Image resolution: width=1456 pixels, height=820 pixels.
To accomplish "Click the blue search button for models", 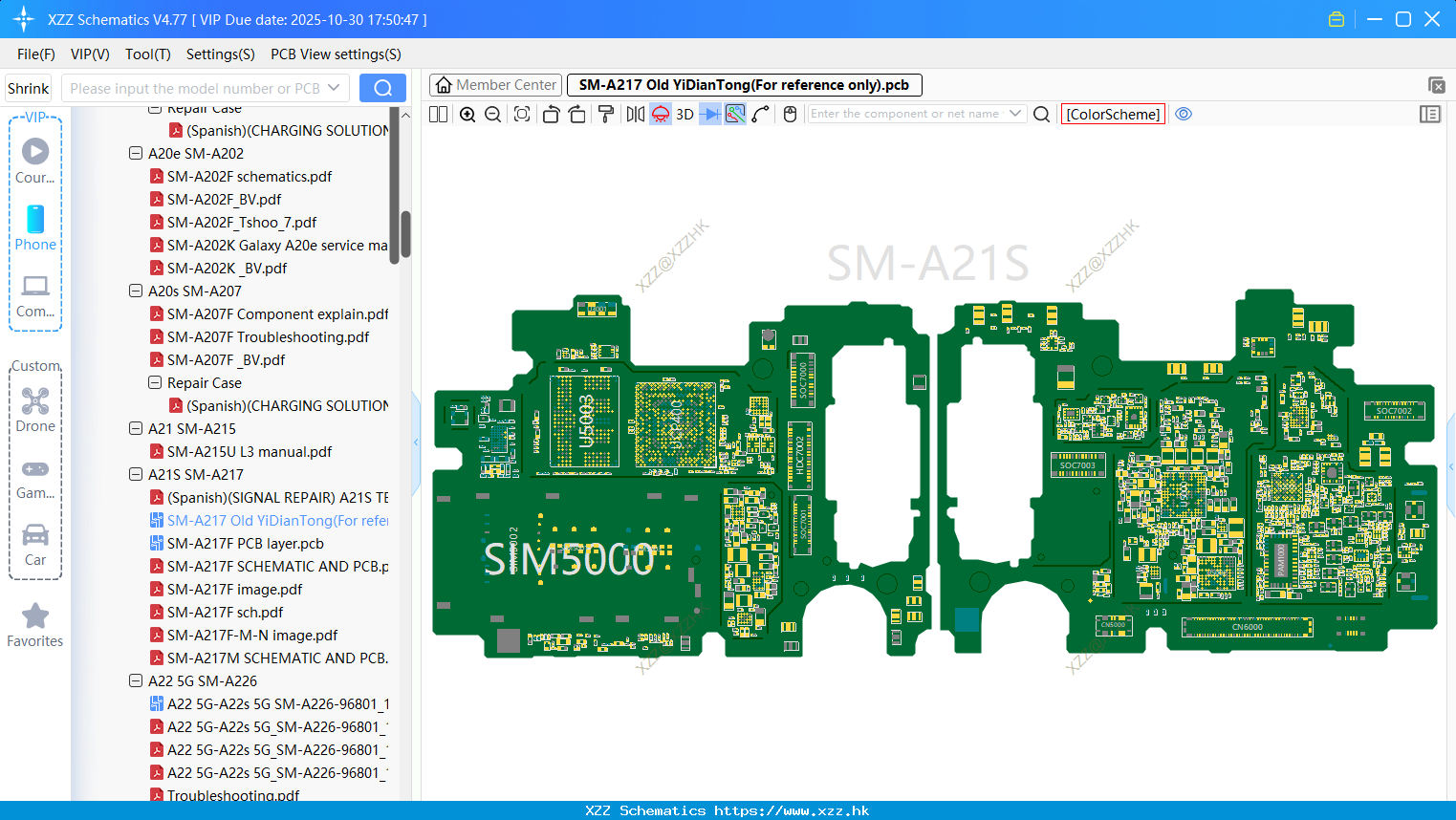I will pyautogui.click(x=382, y=88).
